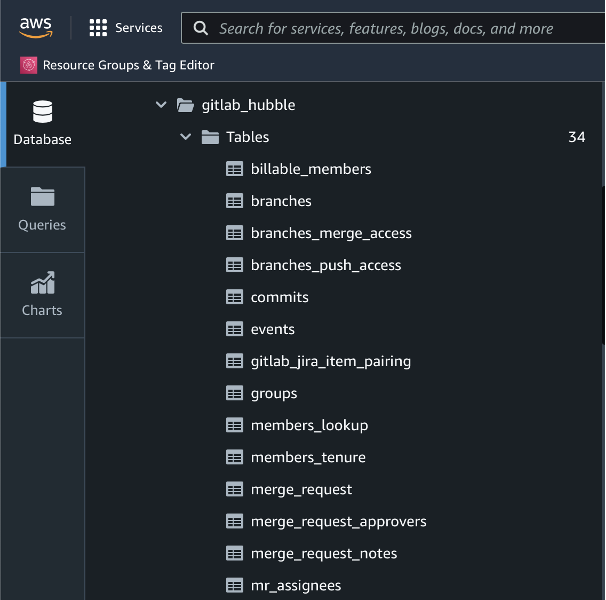Select the gitlab_hubble schema name
Image resolution: width=606 pixels, height=600 pixels.
coord(249,105)
